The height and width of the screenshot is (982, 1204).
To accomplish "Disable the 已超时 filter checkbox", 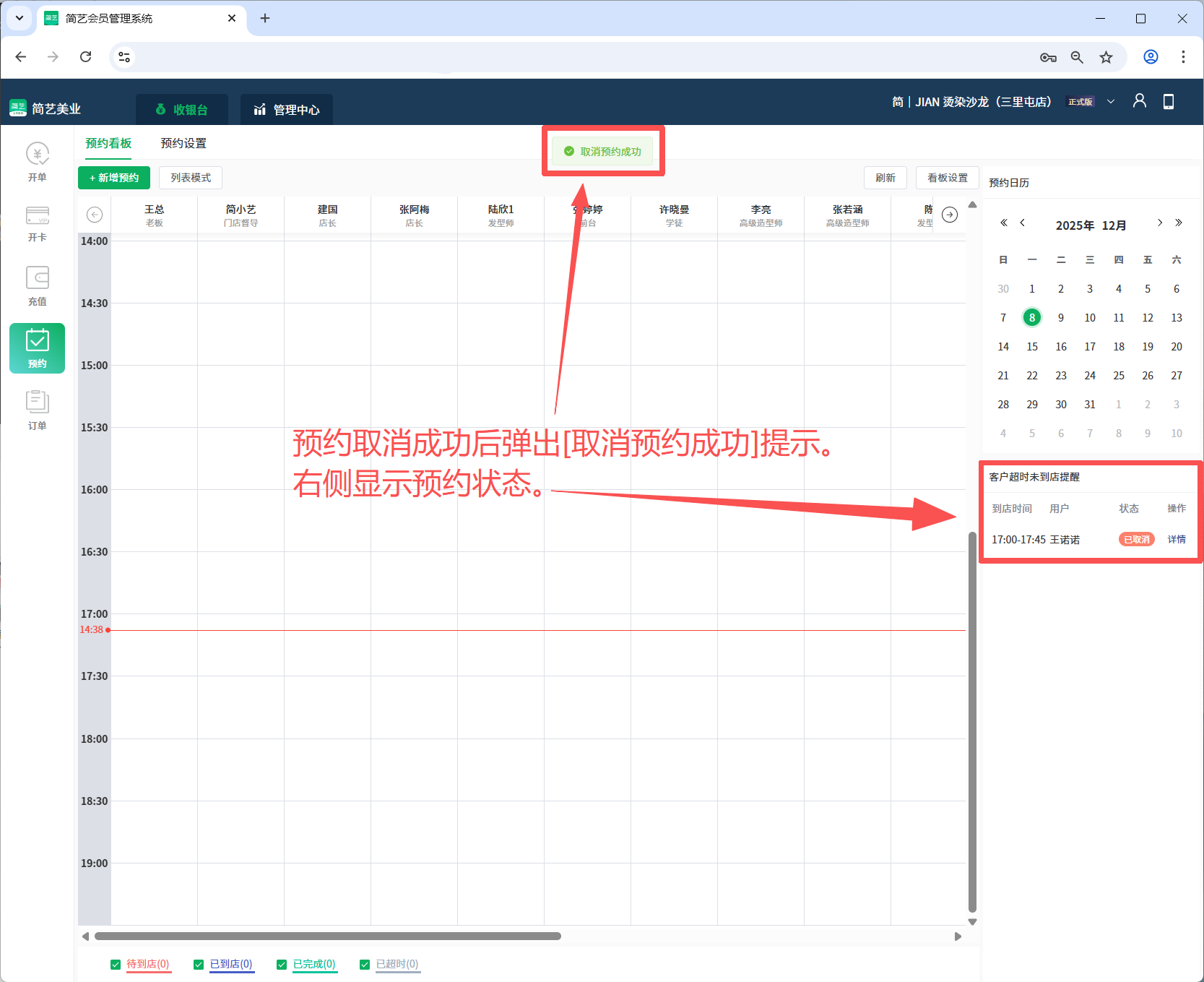I will click(365, 964).
